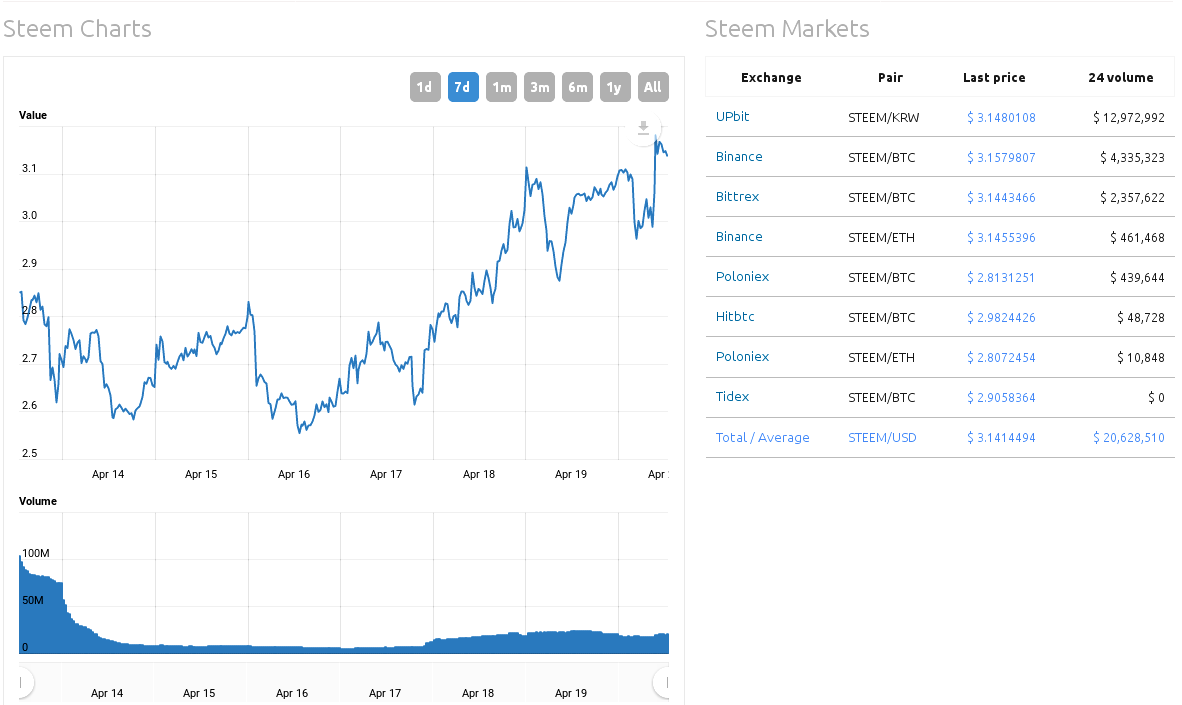
Task: Open the Bittrex exchange link
Action: (737, 197)
